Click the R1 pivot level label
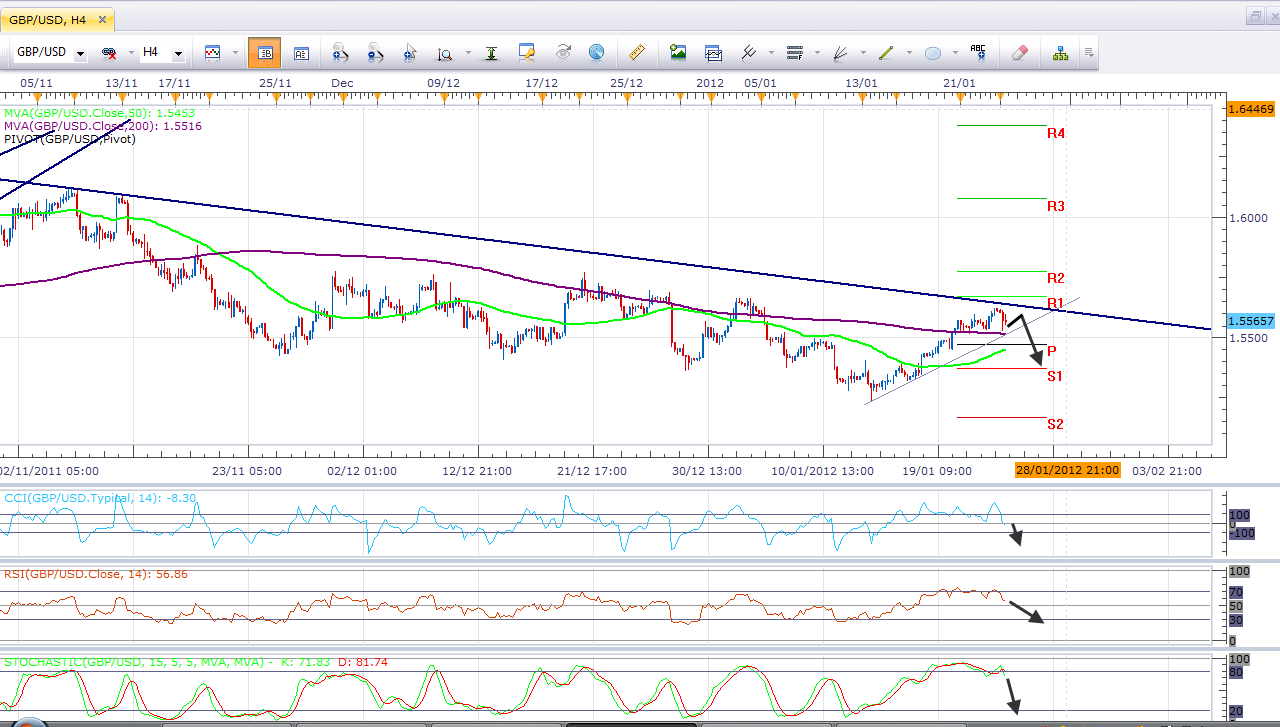Image resolution: width=1280 pixels, height=727 pixels. coord(1056,303)
